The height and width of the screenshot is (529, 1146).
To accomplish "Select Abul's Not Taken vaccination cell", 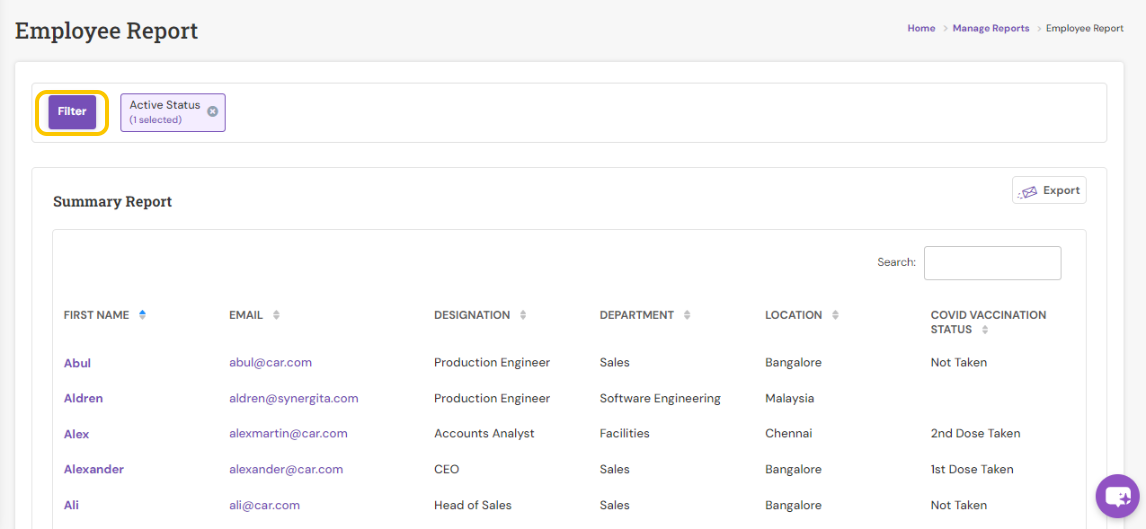I will (x=958, y=362).
